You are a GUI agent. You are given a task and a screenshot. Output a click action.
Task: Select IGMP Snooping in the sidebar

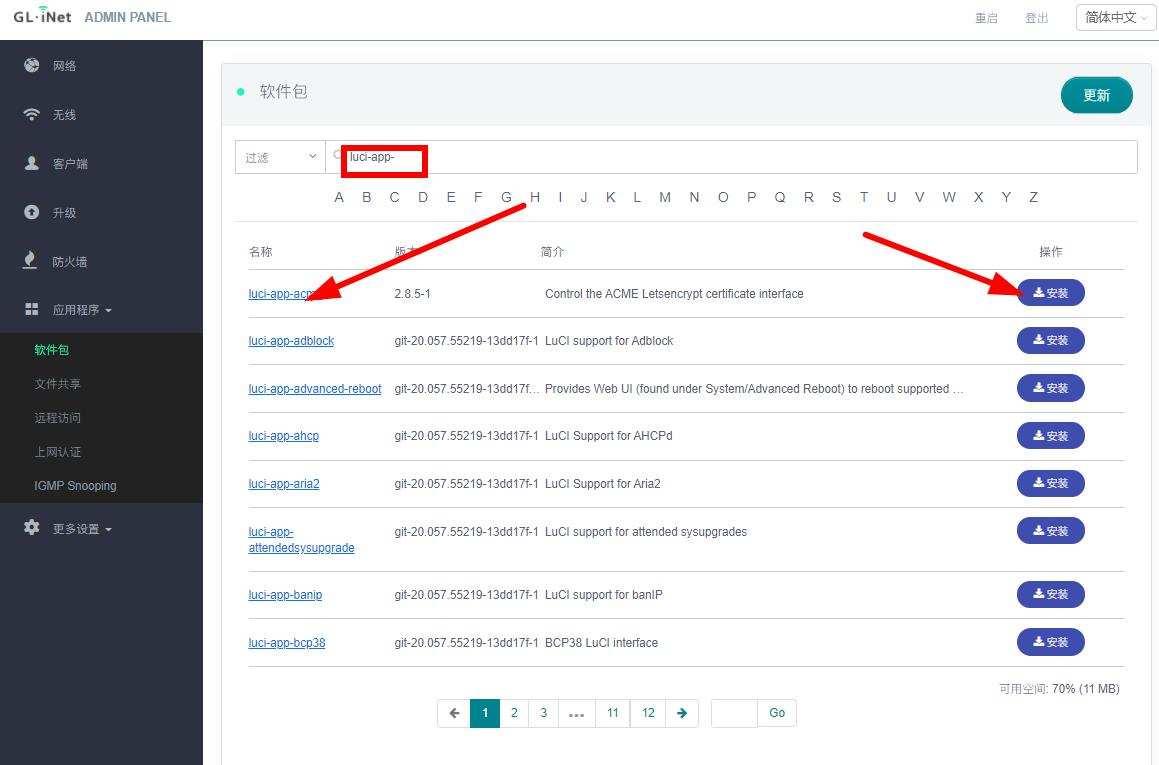[x=75, y=486]
